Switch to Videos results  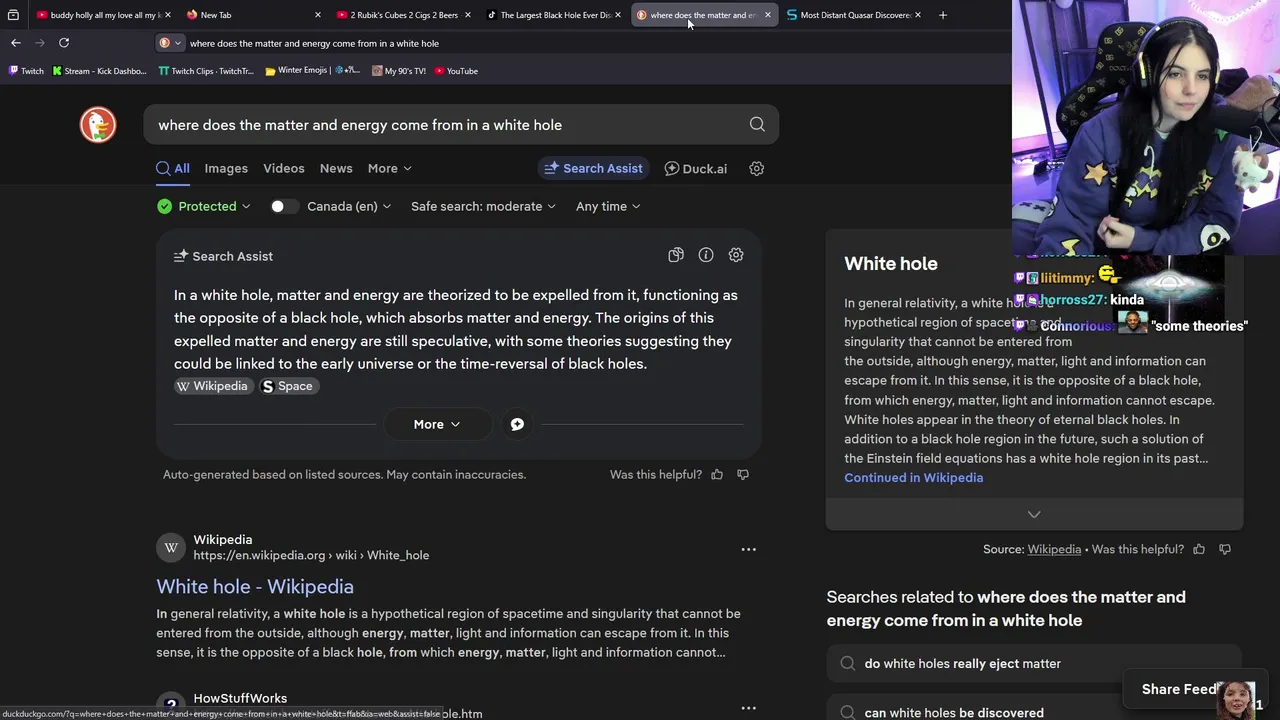(284, 168)
